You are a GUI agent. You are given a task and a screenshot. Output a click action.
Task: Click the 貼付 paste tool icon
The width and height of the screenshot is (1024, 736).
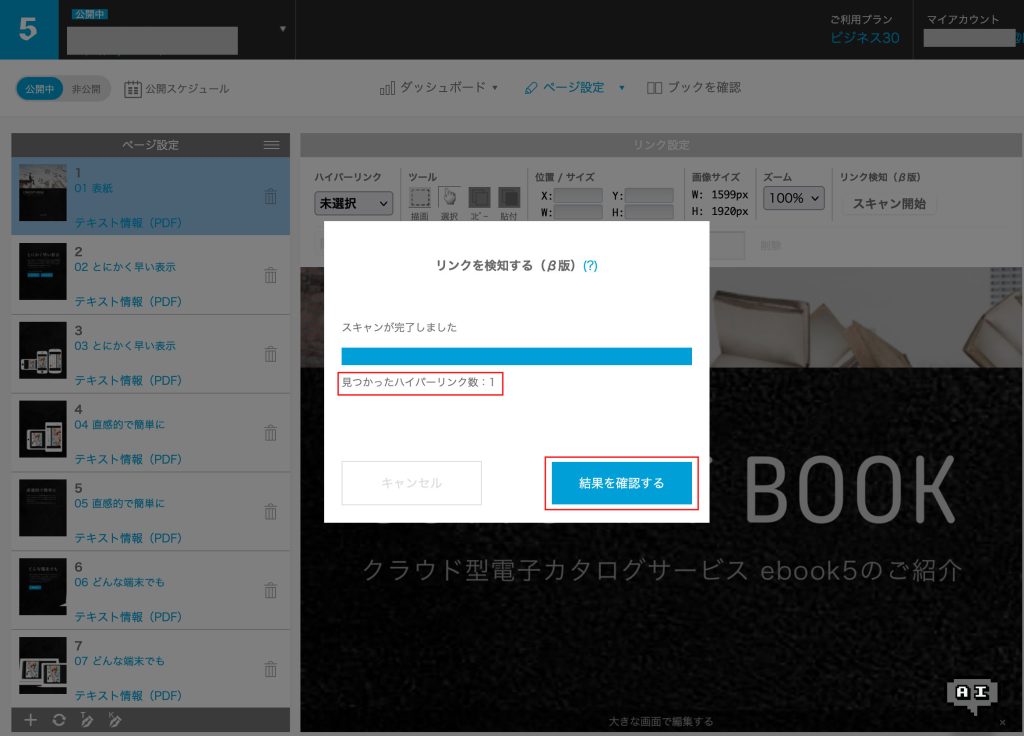click(x=509, y=198)
